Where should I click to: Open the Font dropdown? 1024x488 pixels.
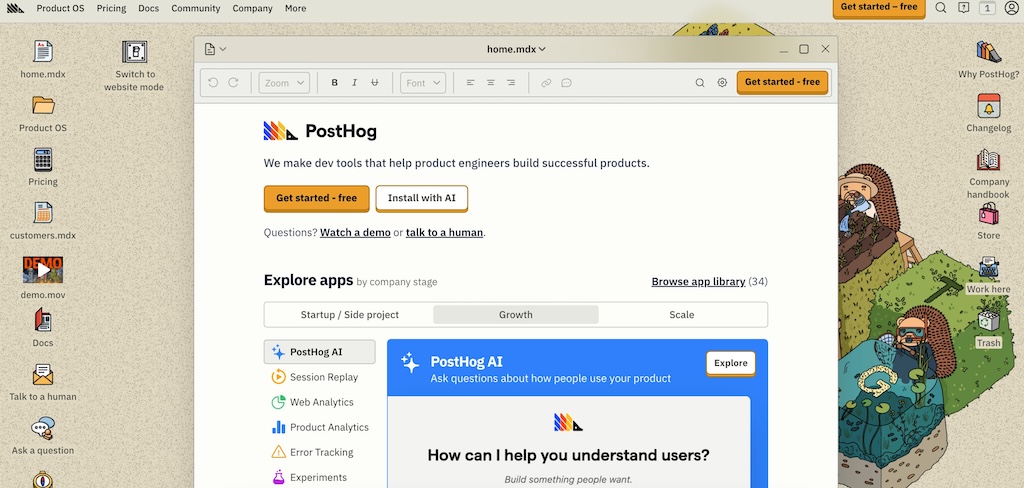[x=423, y=83]
